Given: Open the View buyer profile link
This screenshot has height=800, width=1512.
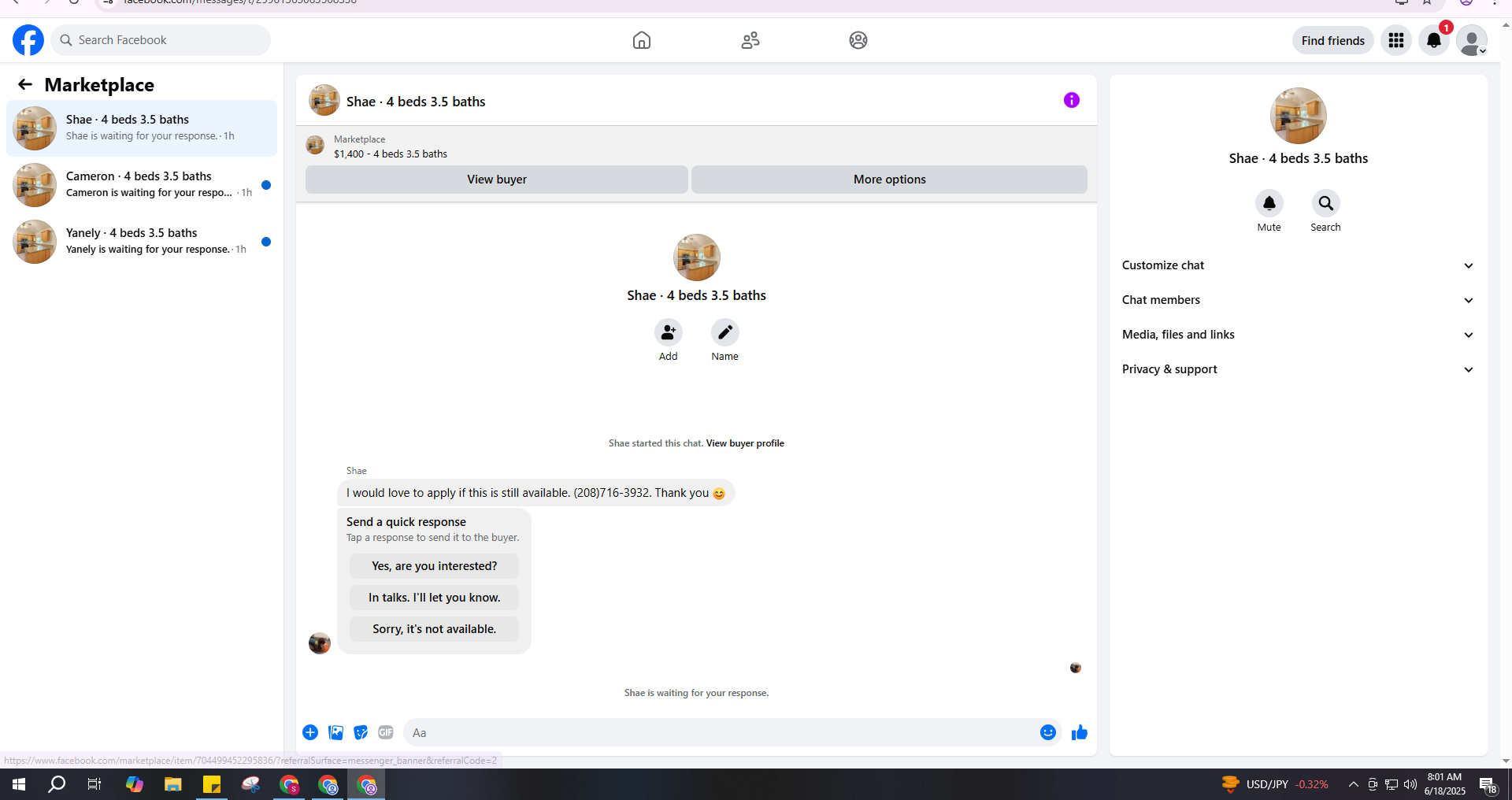Looking at the screenshot, I should click(x=745, y=443).
